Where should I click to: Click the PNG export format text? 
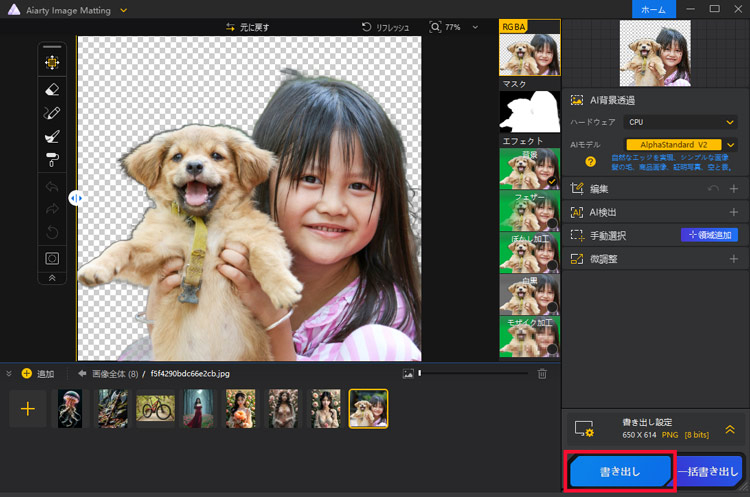[670, 435]
